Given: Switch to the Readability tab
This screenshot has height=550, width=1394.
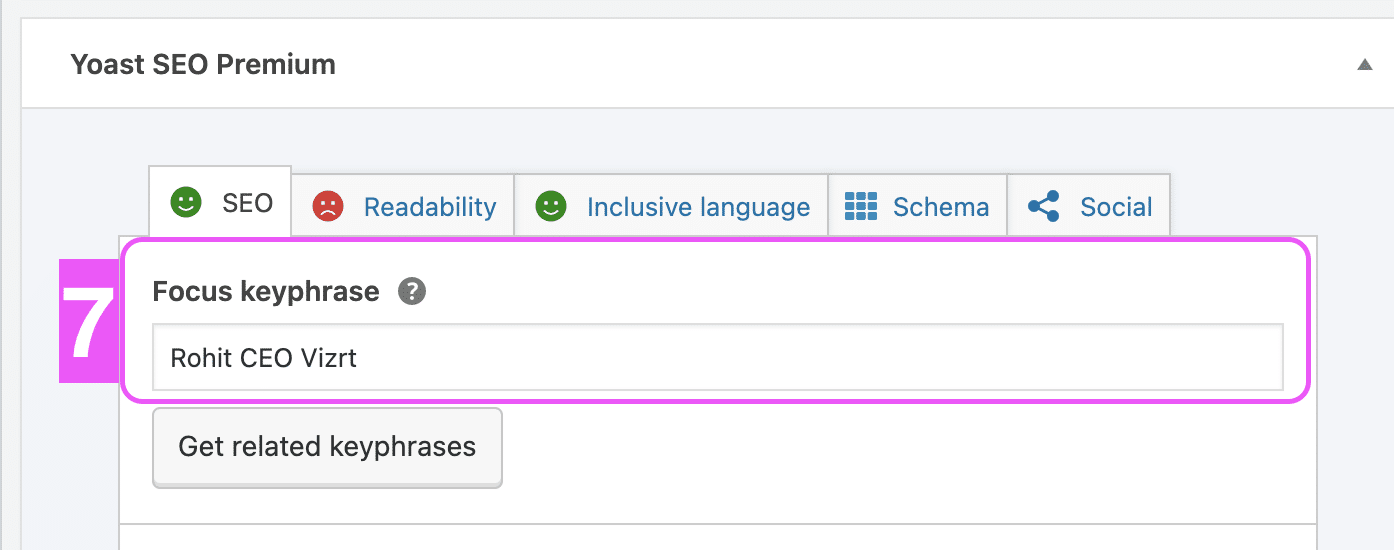Looking at the screenshot, I should click(x=430, y=207).
